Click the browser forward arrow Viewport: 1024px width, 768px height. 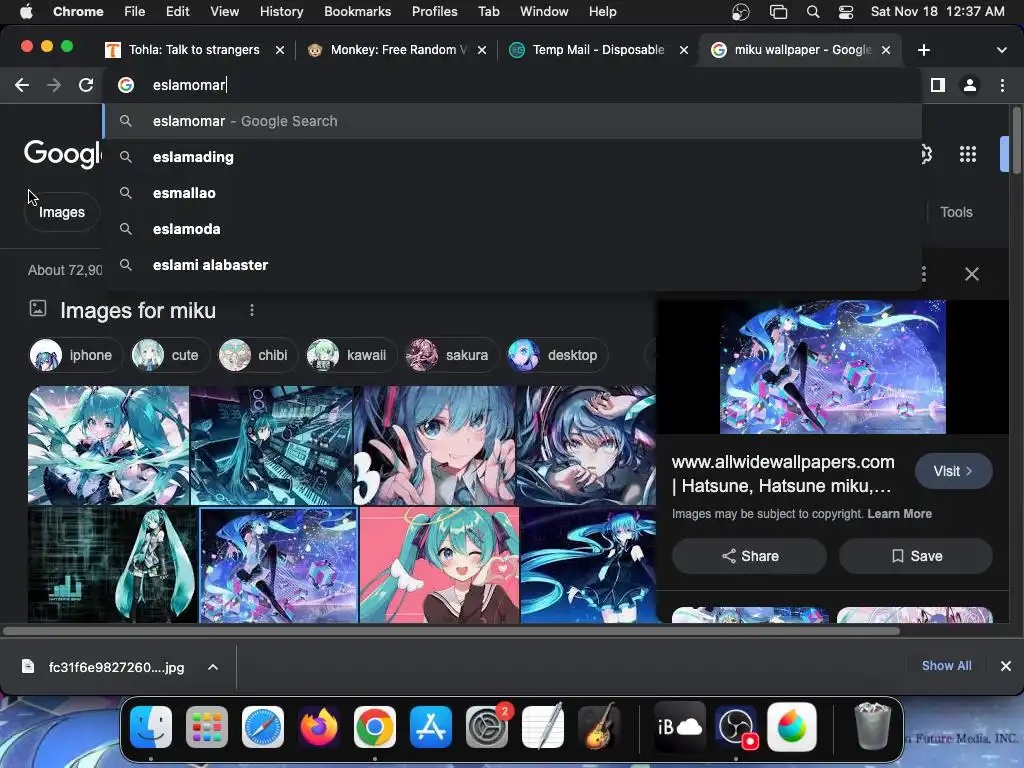[54, 85]
